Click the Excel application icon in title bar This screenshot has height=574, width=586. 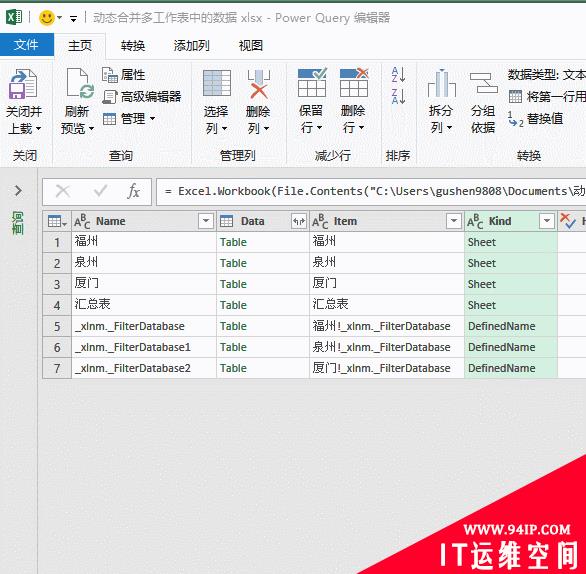pyautogui.click(x=14, y=17)
